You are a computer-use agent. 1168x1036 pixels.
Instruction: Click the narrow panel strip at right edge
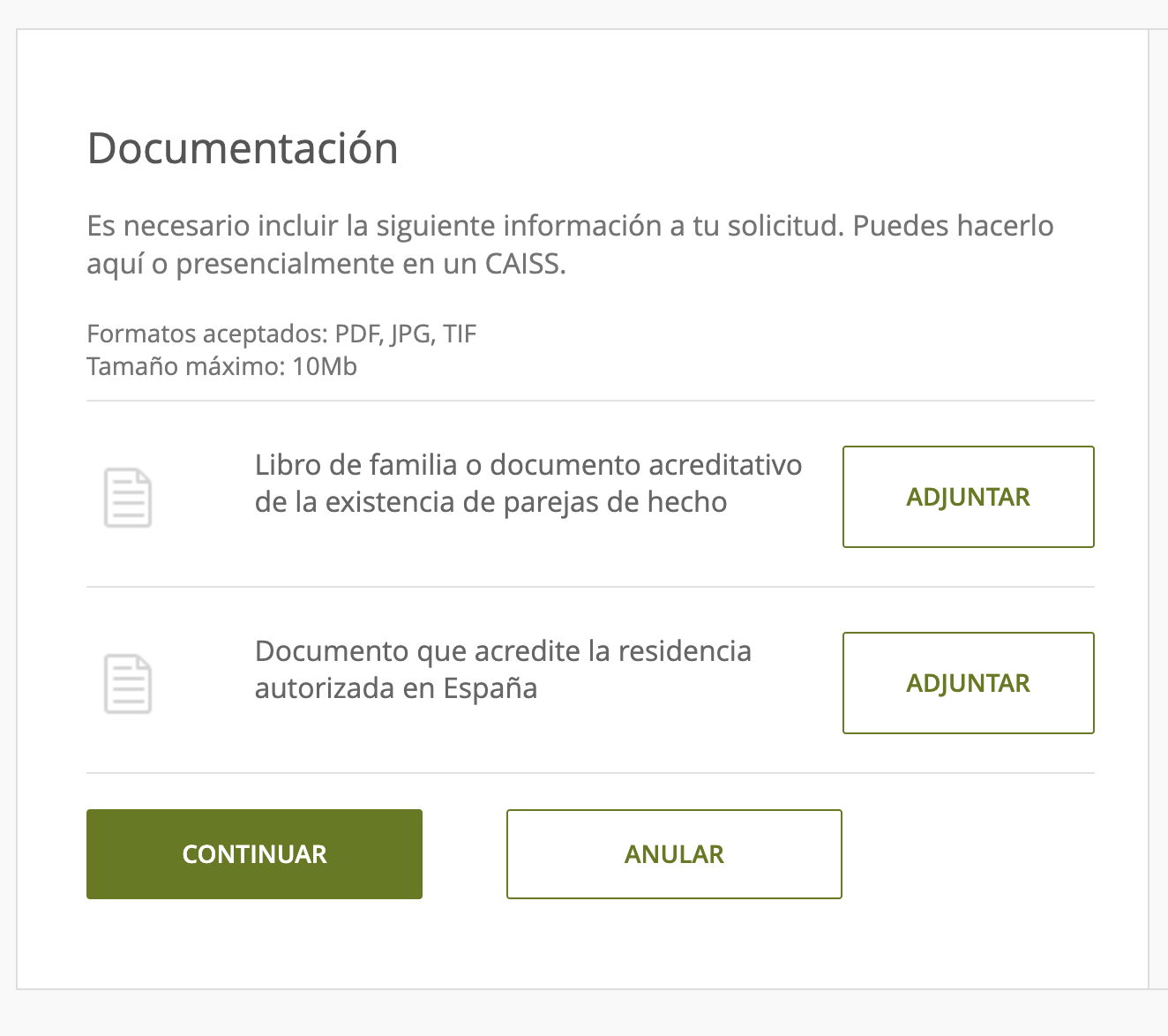click(x=1157, y=508)
